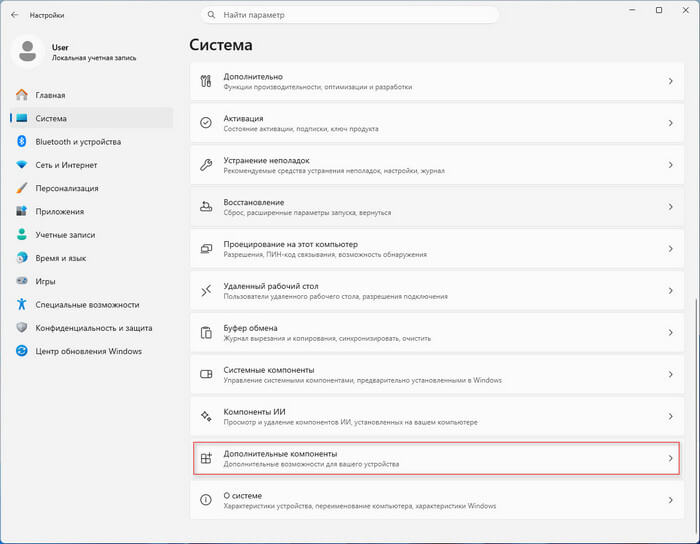Click the Система monitor icon
The image size is (700, 544).
(21, 118)
